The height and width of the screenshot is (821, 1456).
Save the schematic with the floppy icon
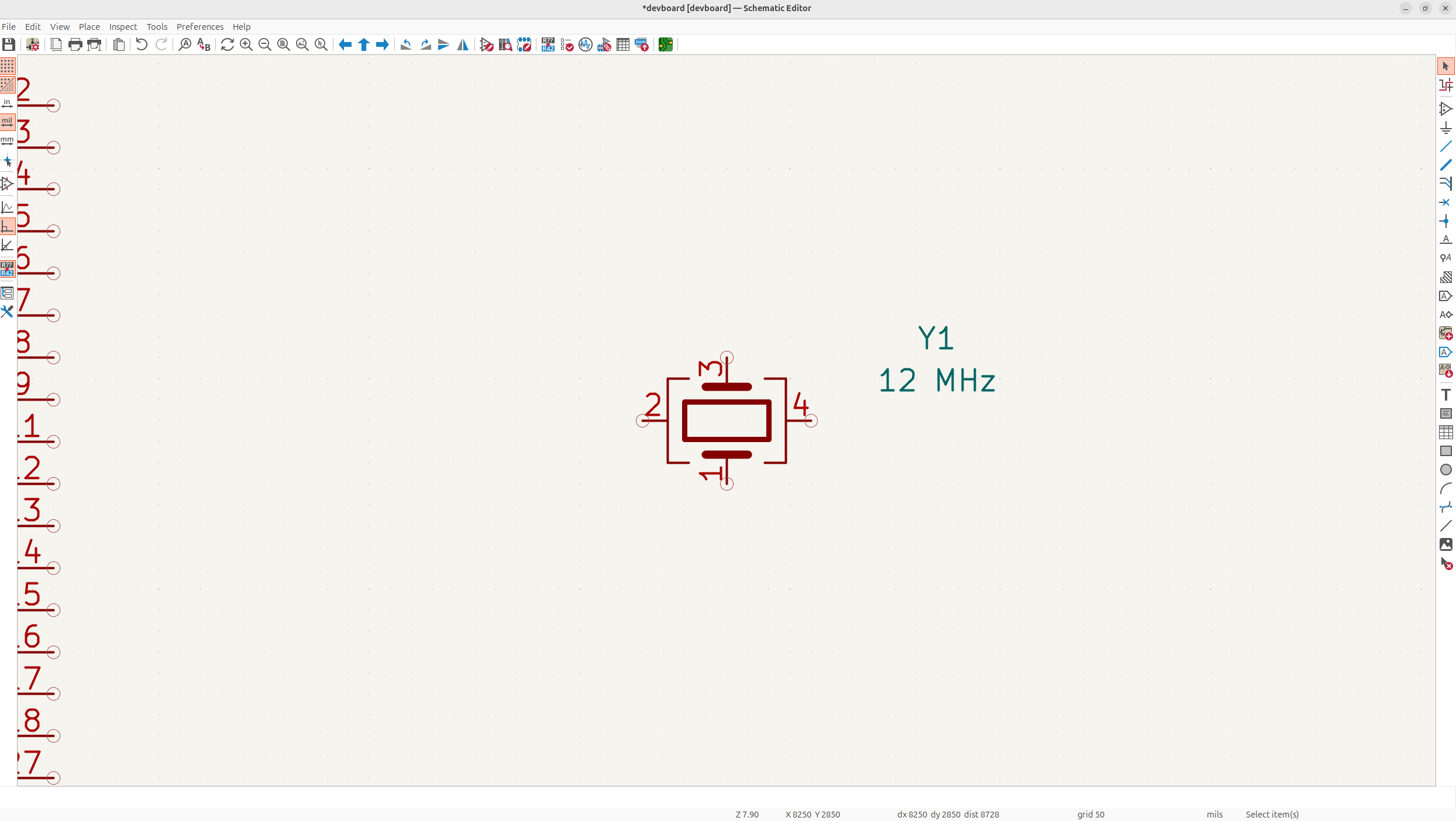[x=9, y=44]
